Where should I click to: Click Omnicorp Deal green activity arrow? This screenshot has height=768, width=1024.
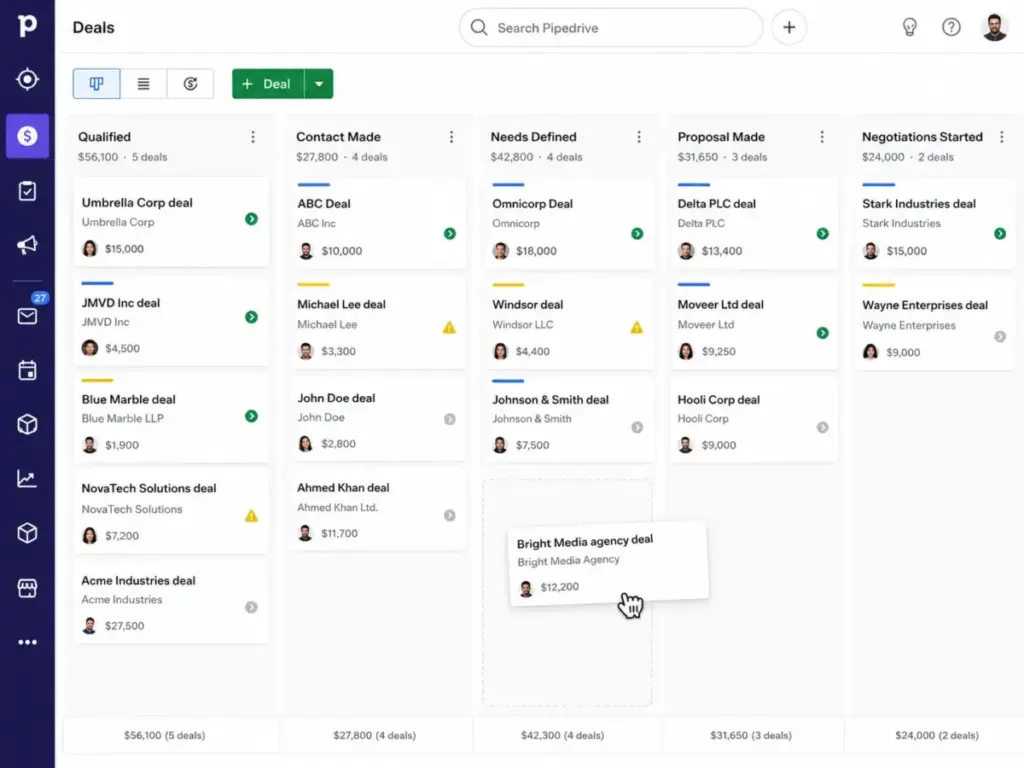[637, 234]
